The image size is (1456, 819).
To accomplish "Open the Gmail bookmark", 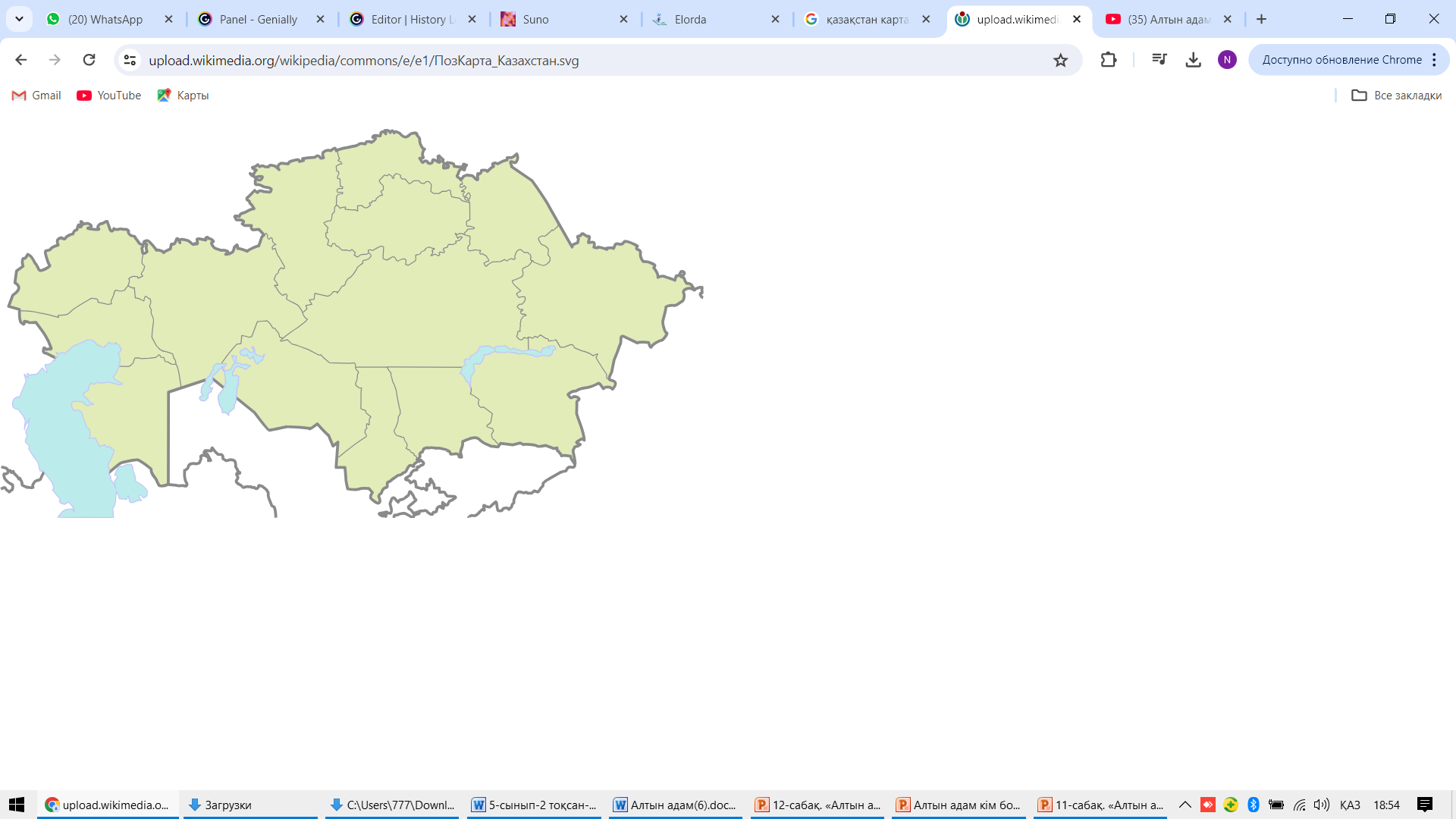I will (36, 95).
